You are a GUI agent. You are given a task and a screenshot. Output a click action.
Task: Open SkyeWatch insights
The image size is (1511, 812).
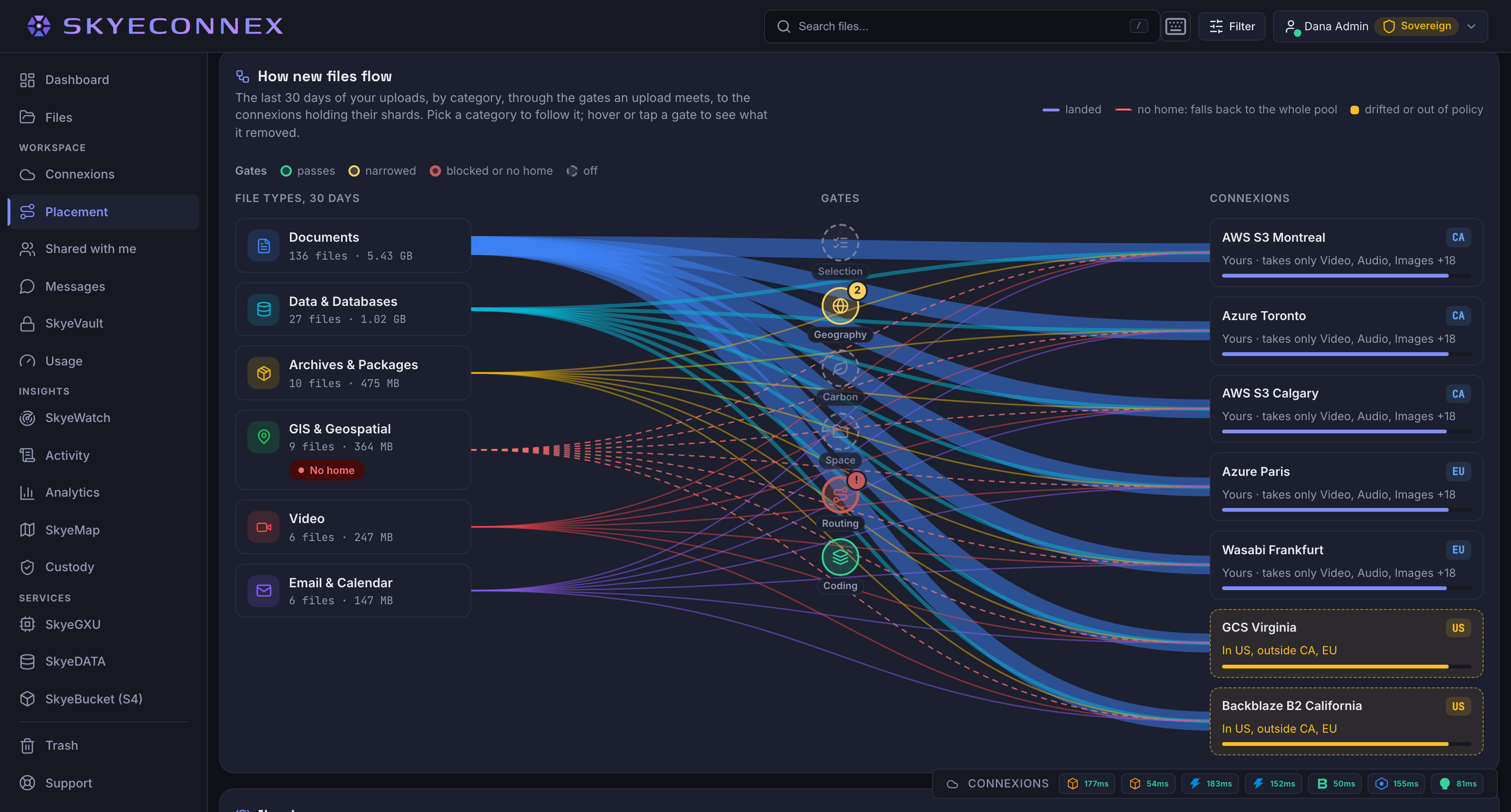(x=103, y=418)
